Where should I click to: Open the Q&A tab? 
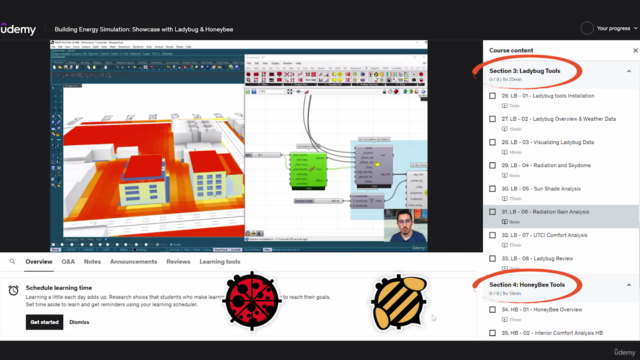coord(68,262)
